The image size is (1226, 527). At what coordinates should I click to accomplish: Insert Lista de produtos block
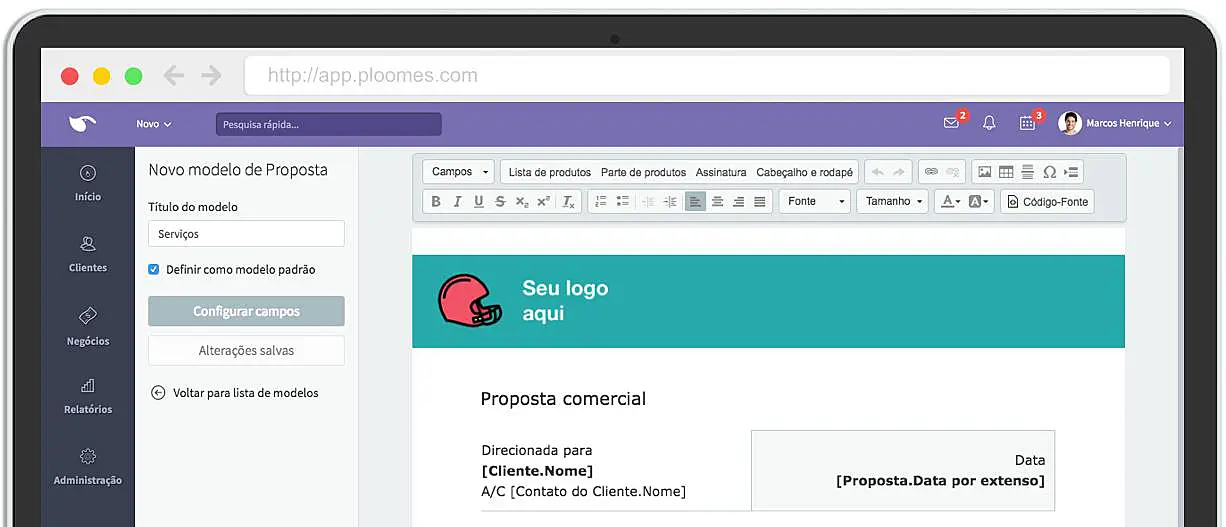(550, 172)
